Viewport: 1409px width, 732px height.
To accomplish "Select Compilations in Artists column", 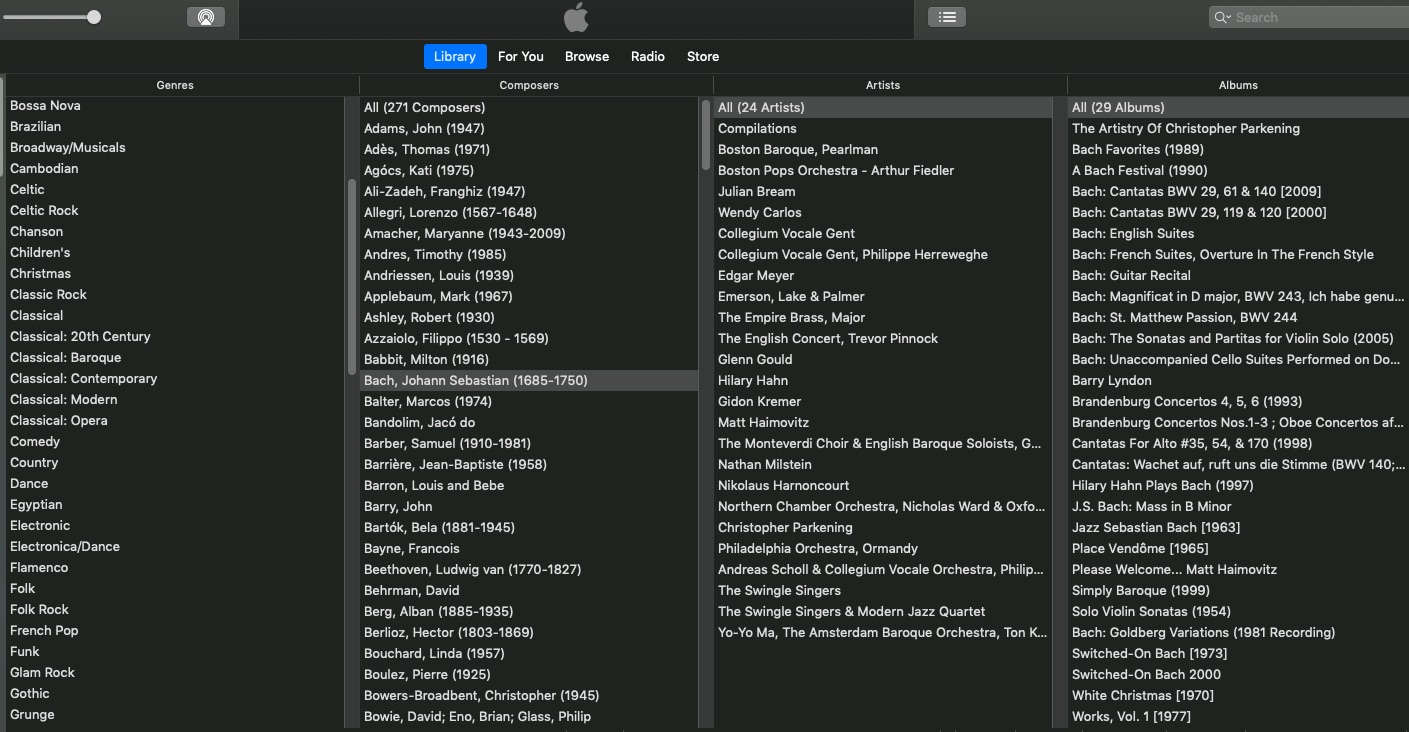I will pyautogui.click(x=757, y=128).
